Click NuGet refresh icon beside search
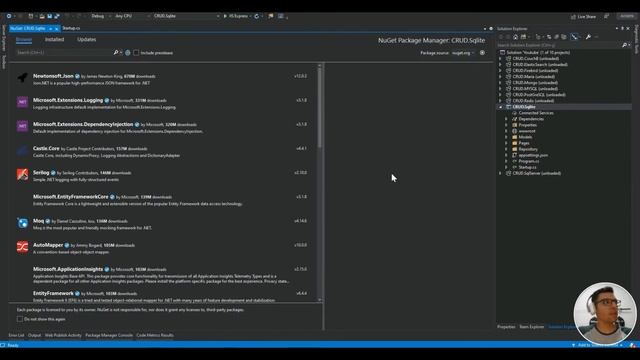The height and width of the screenshot is (360, 640). (128, 53)
